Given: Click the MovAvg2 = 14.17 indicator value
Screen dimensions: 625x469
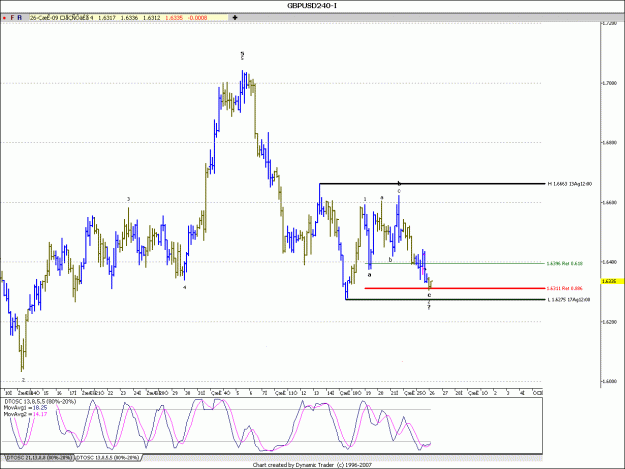Looking at the screenshot, I should pos(26,414).
